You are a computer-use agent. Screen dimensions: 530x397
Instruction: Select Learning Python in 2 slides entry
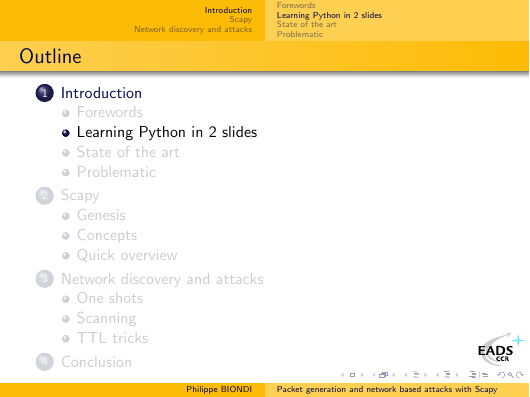pyautogui.click(x=167, y=132)
